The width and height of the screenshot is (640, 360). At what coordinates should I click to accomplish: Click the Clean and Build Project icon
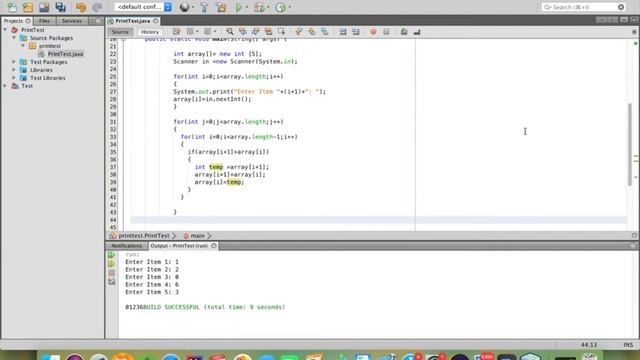point(221,7)
